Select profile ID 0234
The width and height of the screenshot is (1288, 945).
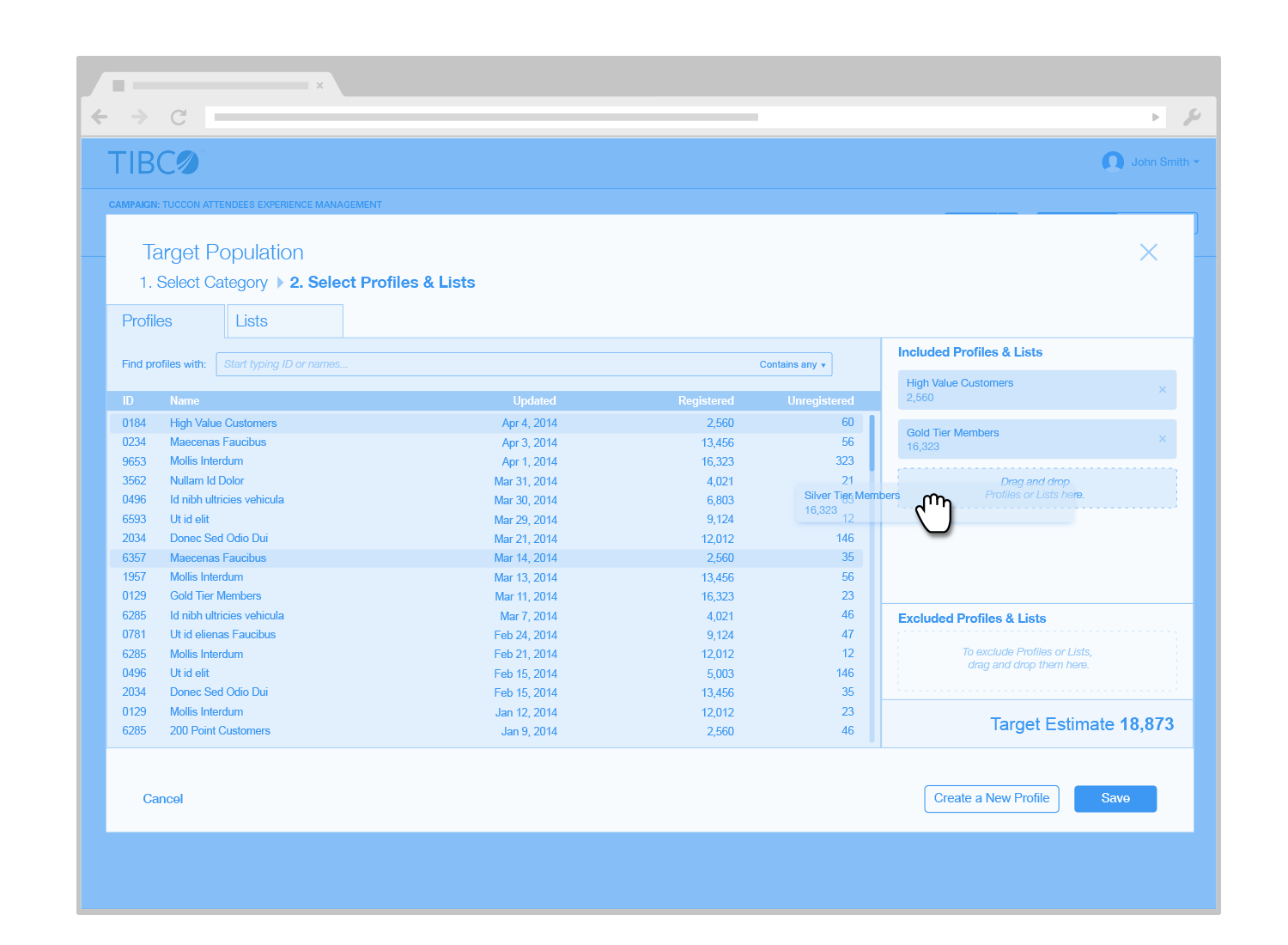(x=487, y=442)
